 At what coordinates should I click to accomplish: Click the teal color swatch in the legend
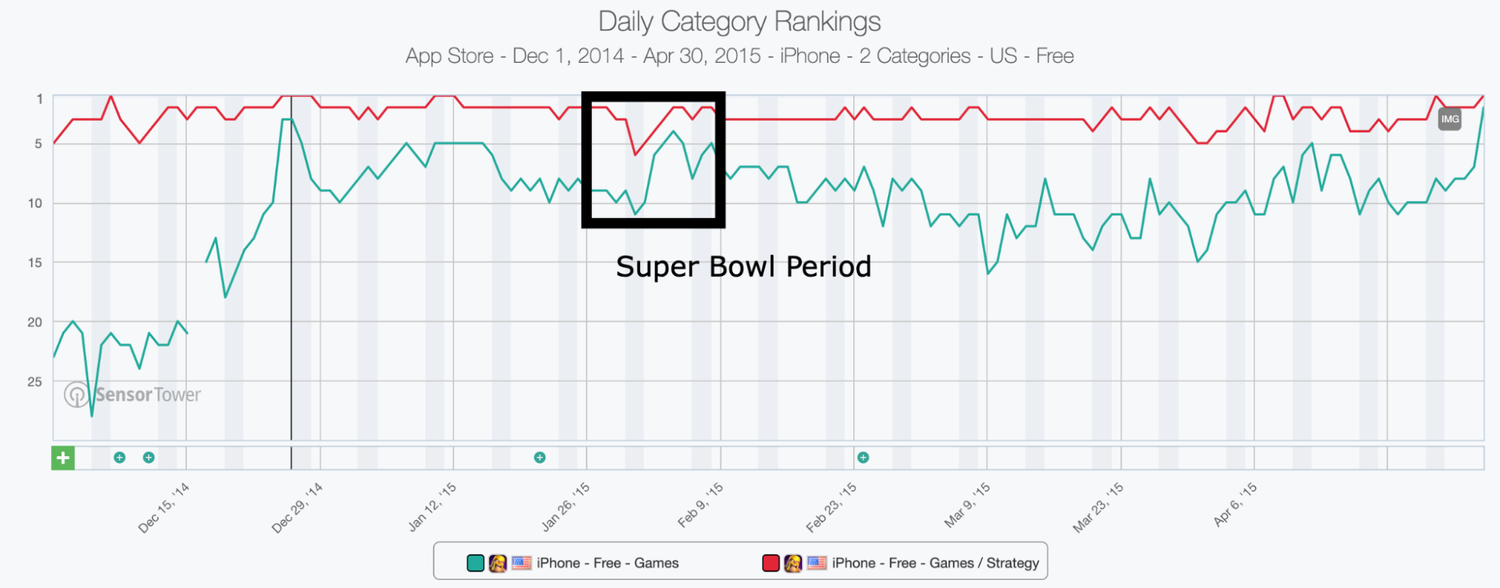(x=475, y=563)
